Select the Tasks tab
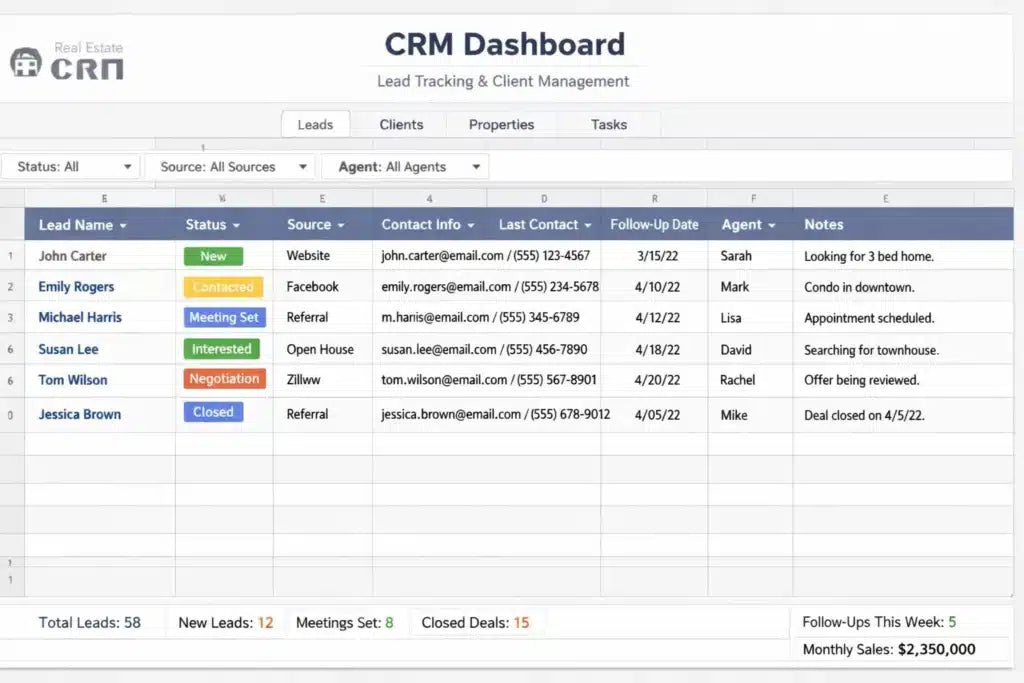This screenshot has height=683, width=1024. pos(609,124)
